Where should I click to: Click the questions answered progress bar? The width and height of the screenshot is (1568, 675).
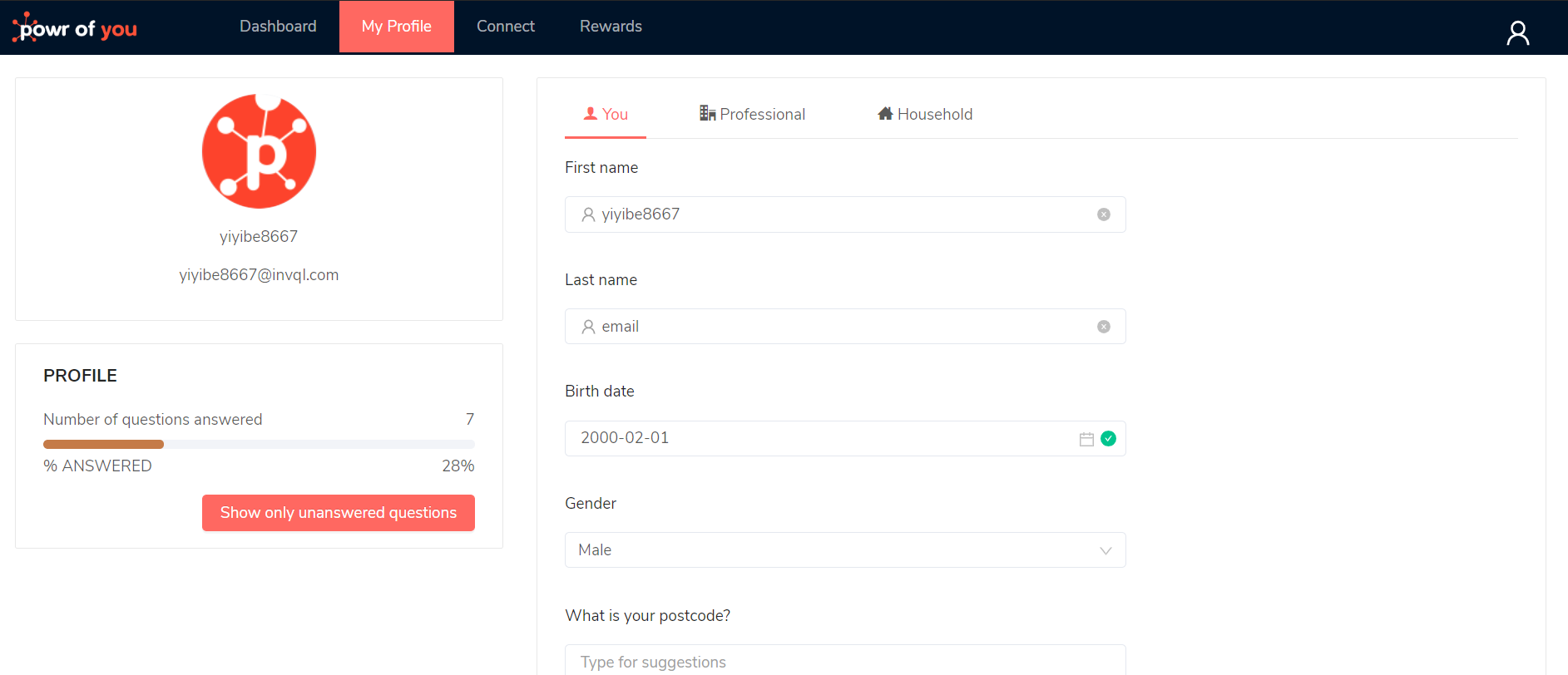tap(259, 444)
